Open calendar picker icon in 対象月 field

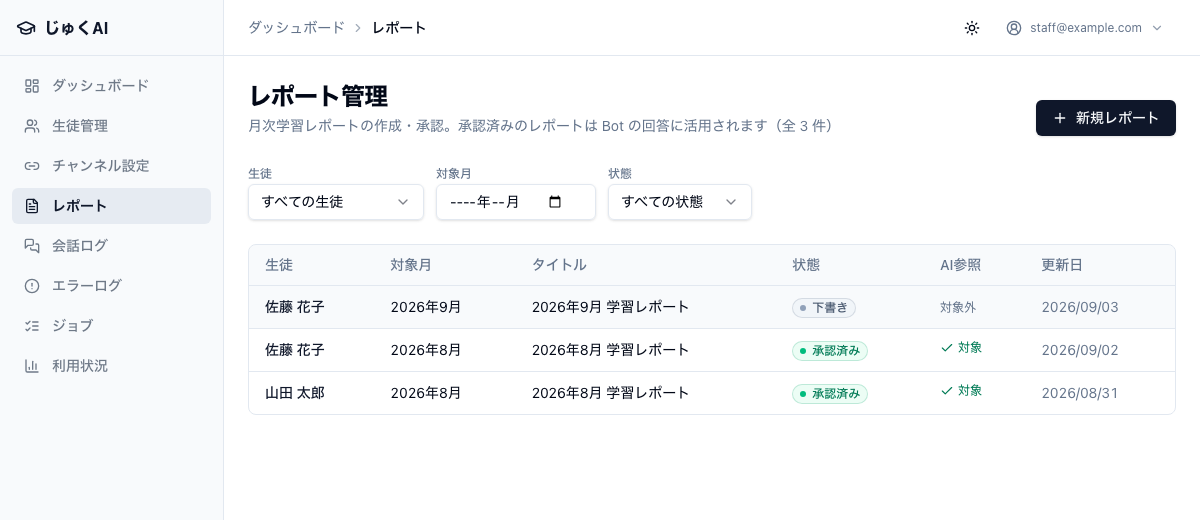tap(556, 202)
